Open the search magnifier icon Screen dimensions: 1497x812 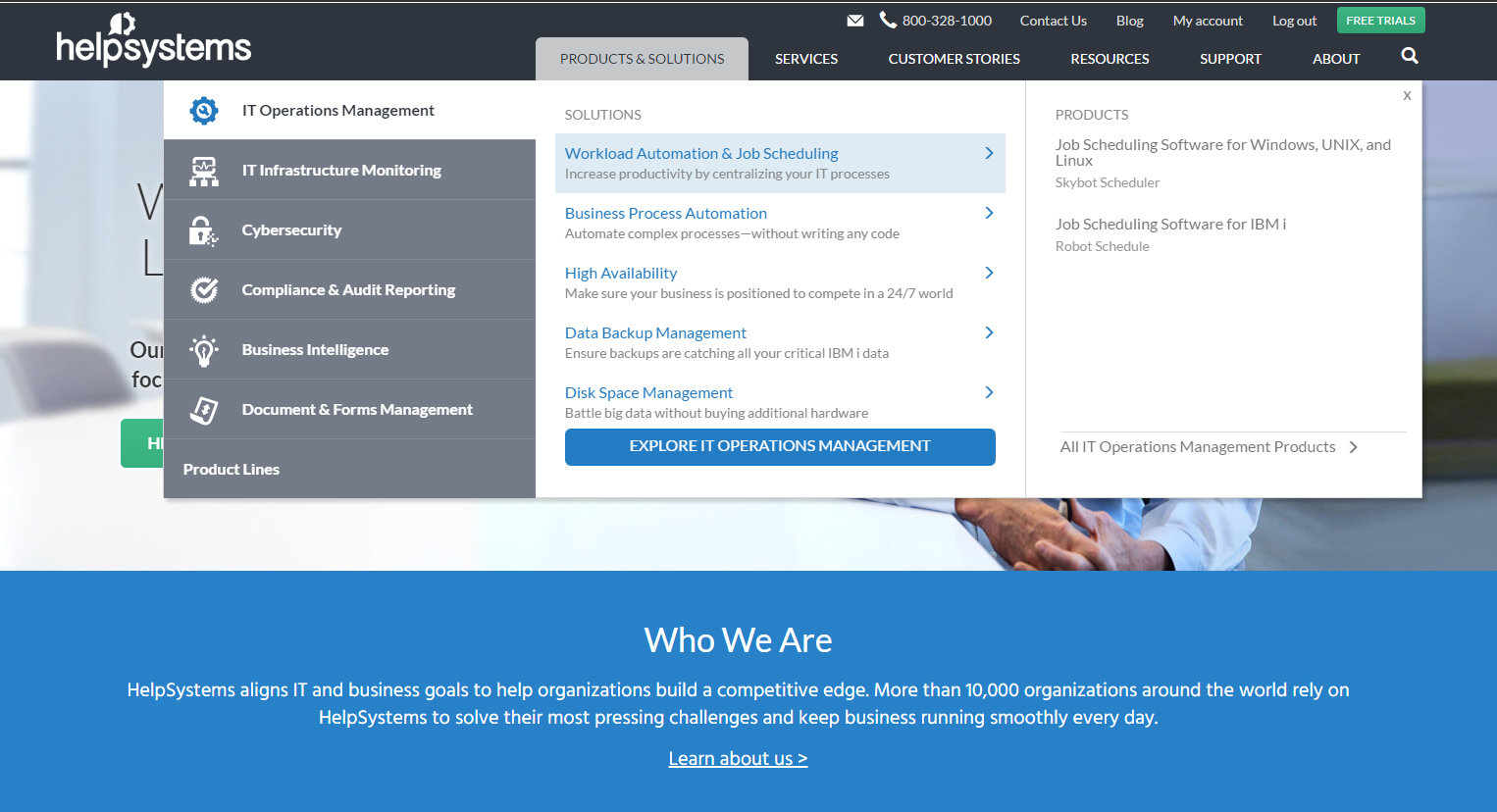(1410, 56)
